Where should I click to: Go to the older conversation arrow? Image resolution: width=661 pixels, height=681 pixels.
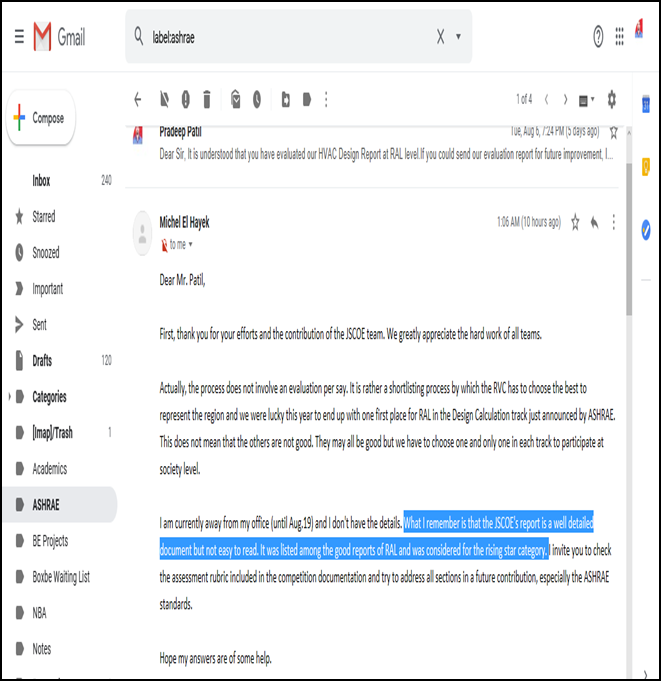[x=565, y=100]
